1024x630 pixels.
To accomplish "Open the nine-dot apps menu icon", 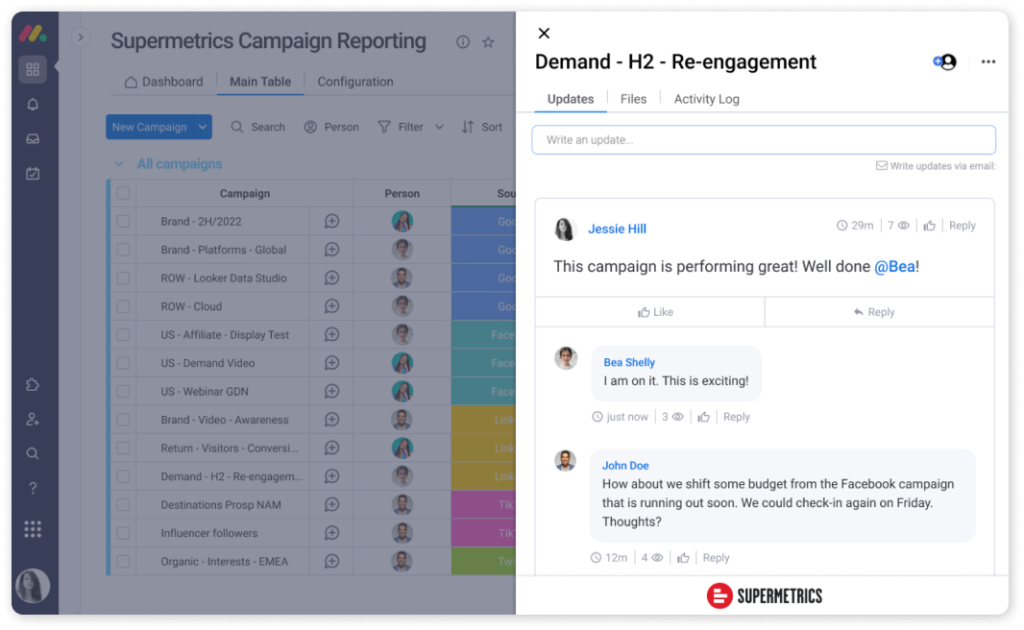I will coord(33,529).
